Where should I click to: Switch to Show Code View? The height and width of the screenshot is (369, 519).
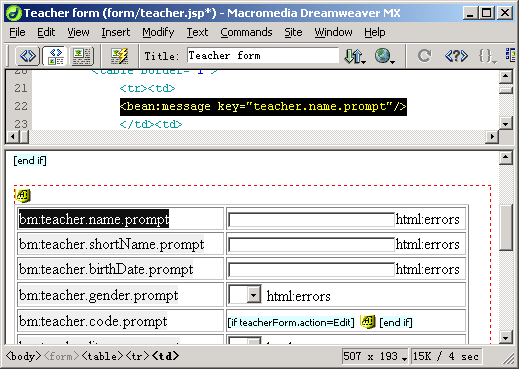pyautogui.click(x=28, y=55)
